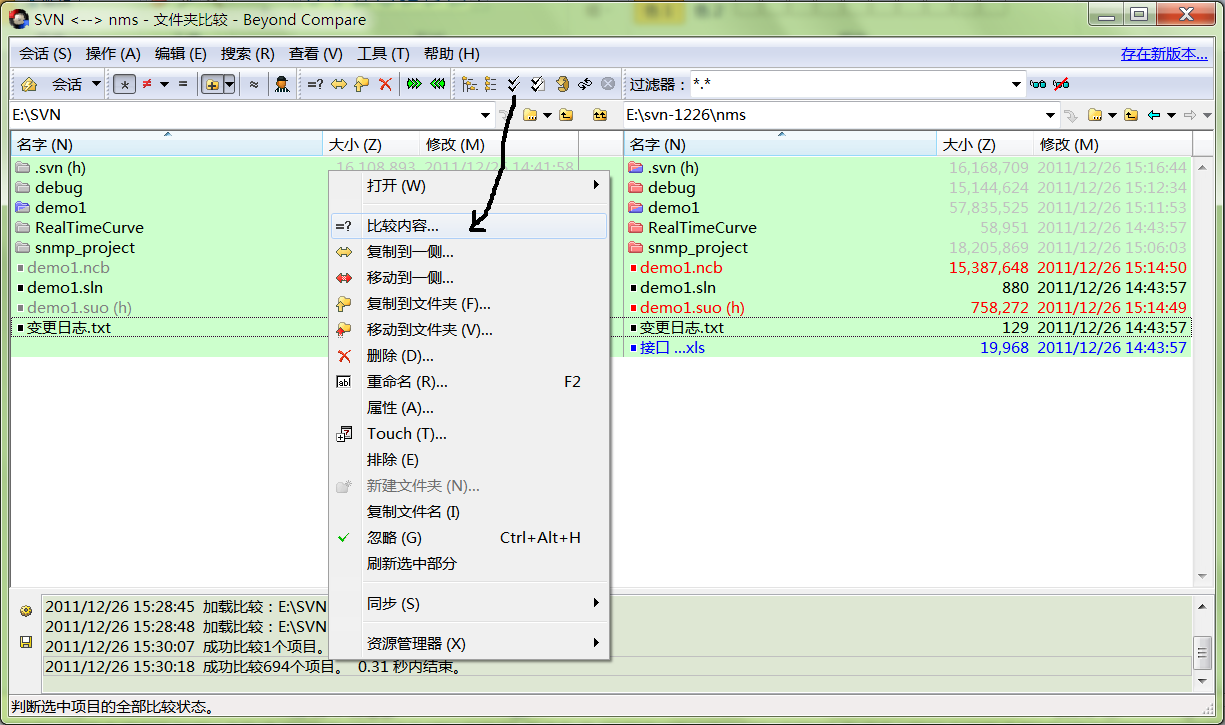Image resolution: width=1225 pixels, height=725 pixels.
Task: Open the 帮助 (H) menu
Action: (452, 54)
